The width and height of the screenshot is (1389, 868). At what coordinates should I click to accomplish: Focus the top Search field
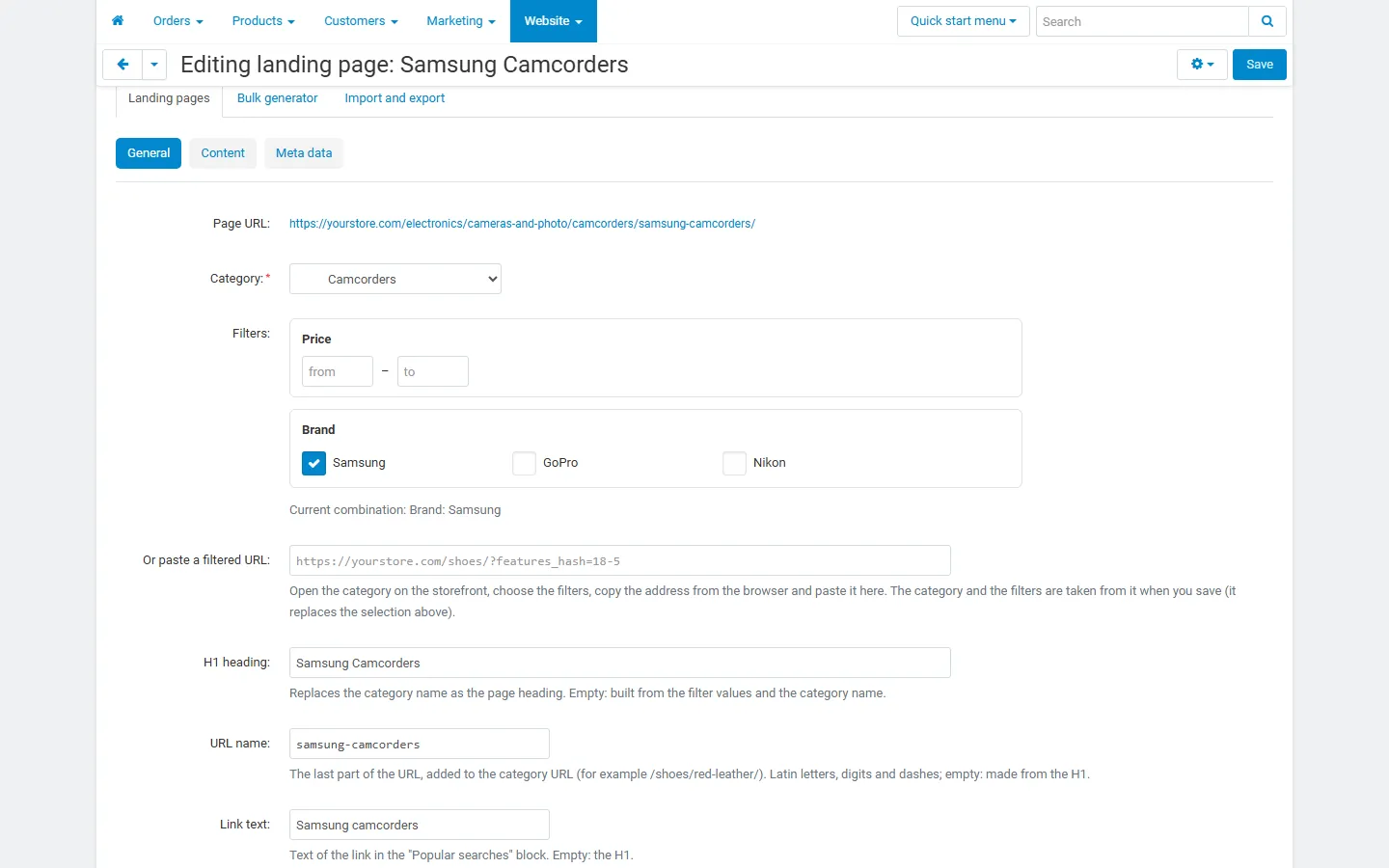coord(1142,21)
